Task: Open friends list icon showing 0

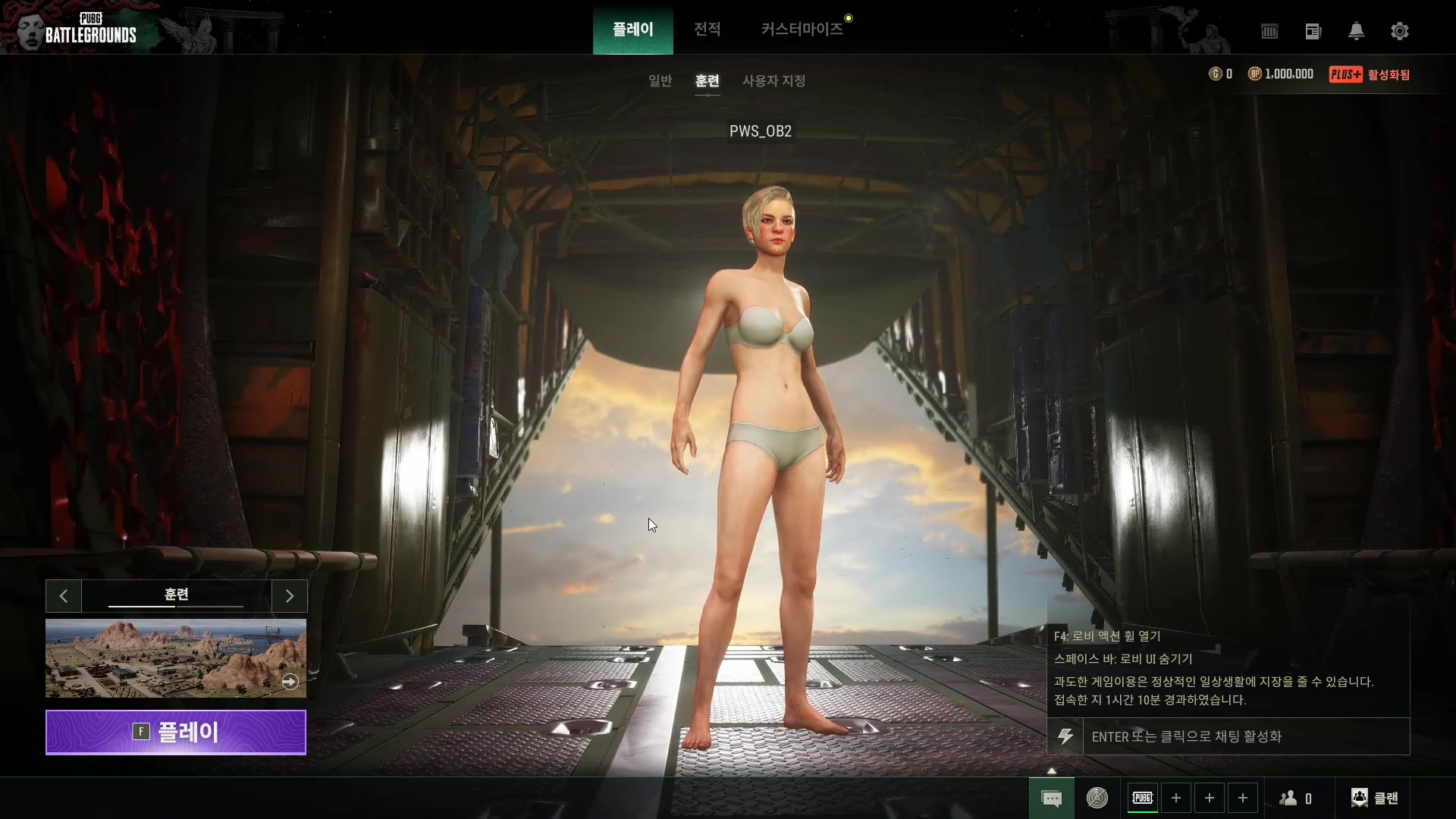Action: pos(1295,798)
